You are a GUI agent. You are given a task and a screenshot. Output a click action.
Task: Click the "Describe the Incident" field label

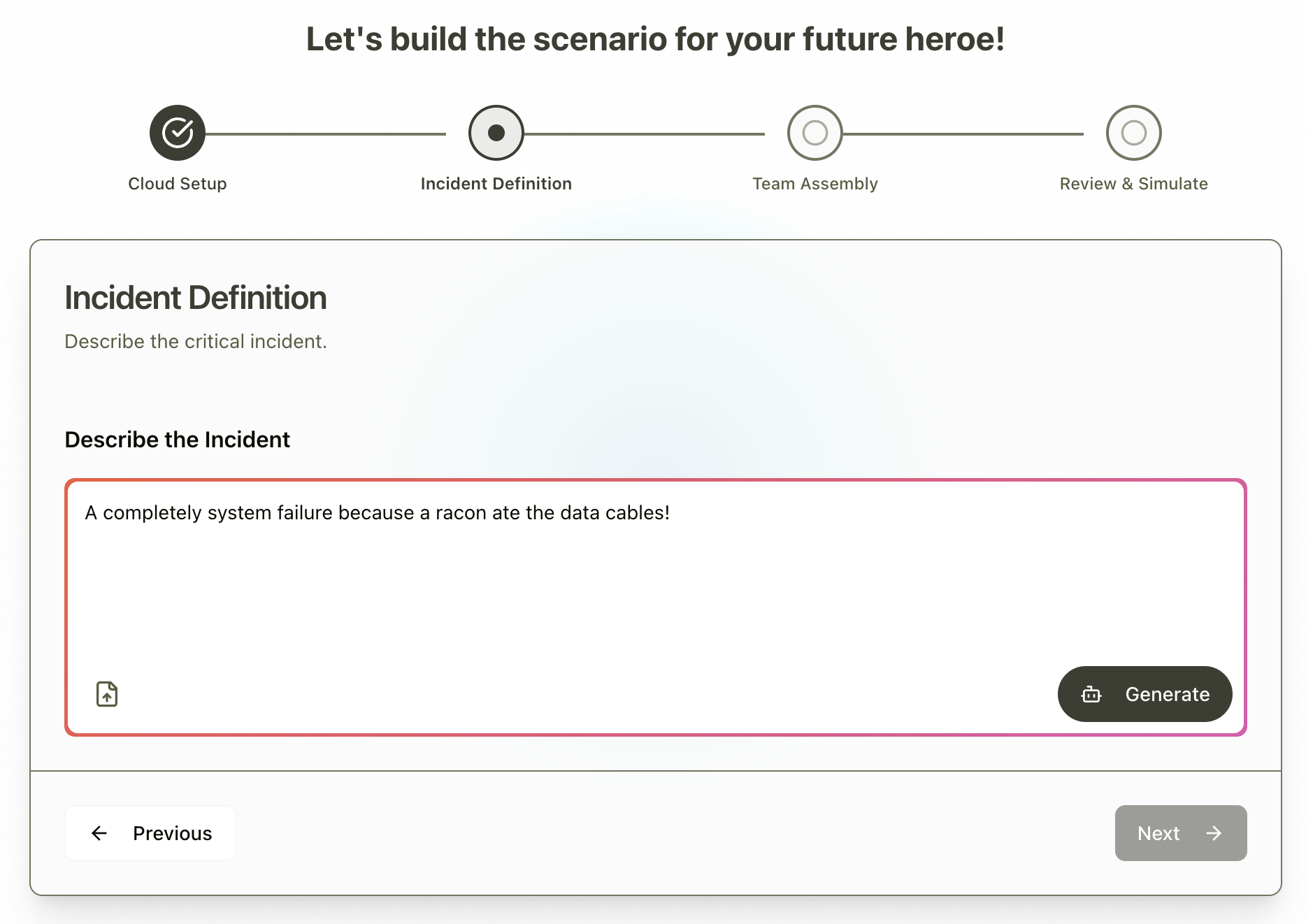click(178, 440)
